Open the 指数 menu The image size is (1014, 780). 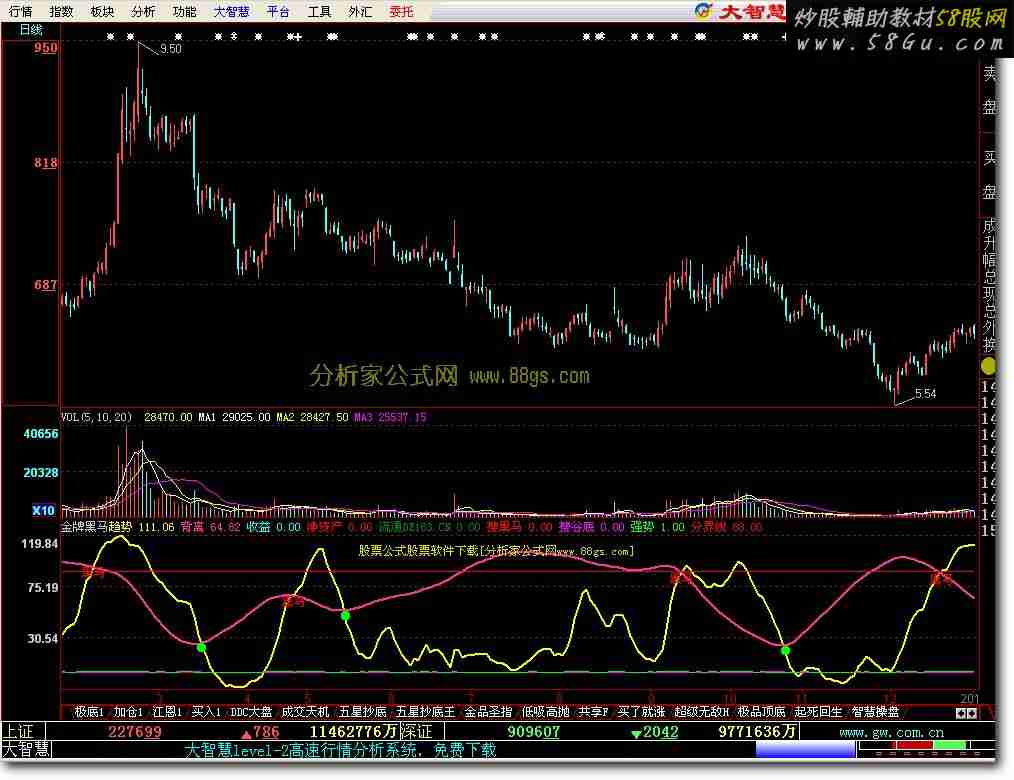61,11
